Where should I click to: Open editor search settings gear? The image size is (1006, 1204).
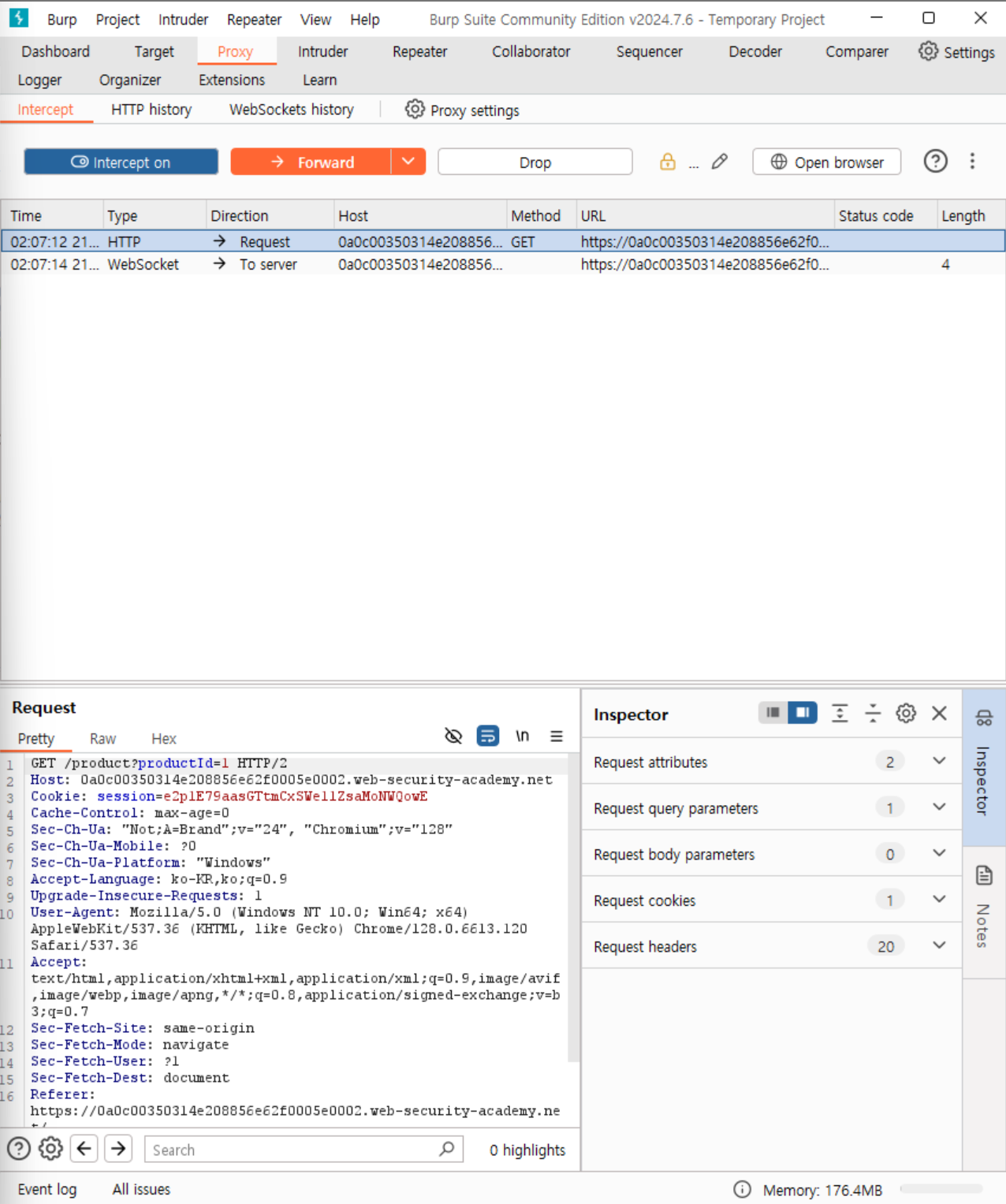[51, 1149]
